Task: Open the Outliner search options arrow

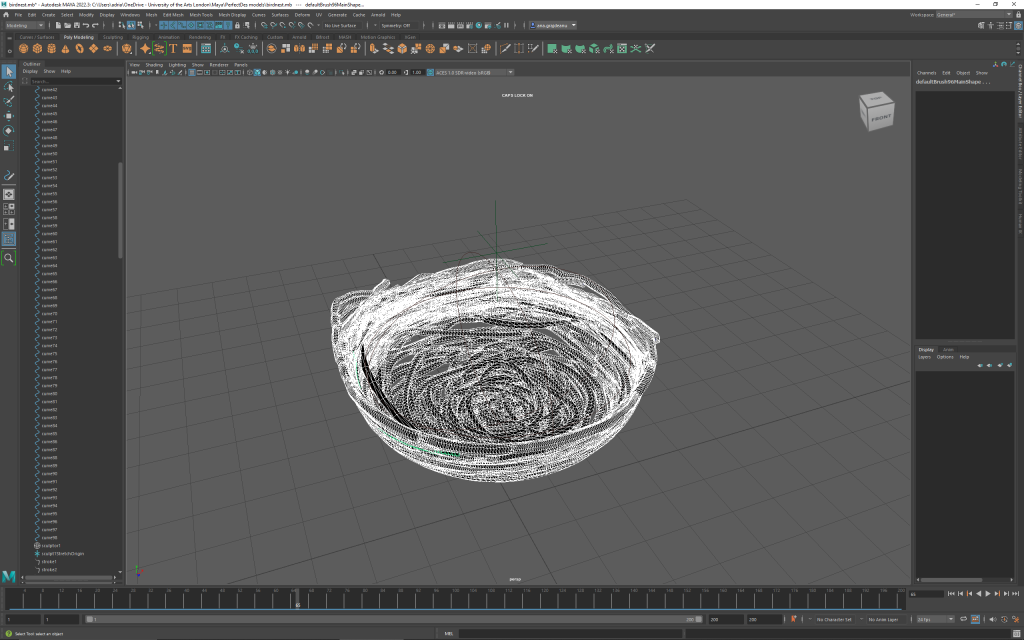Action: coord(118,81)
